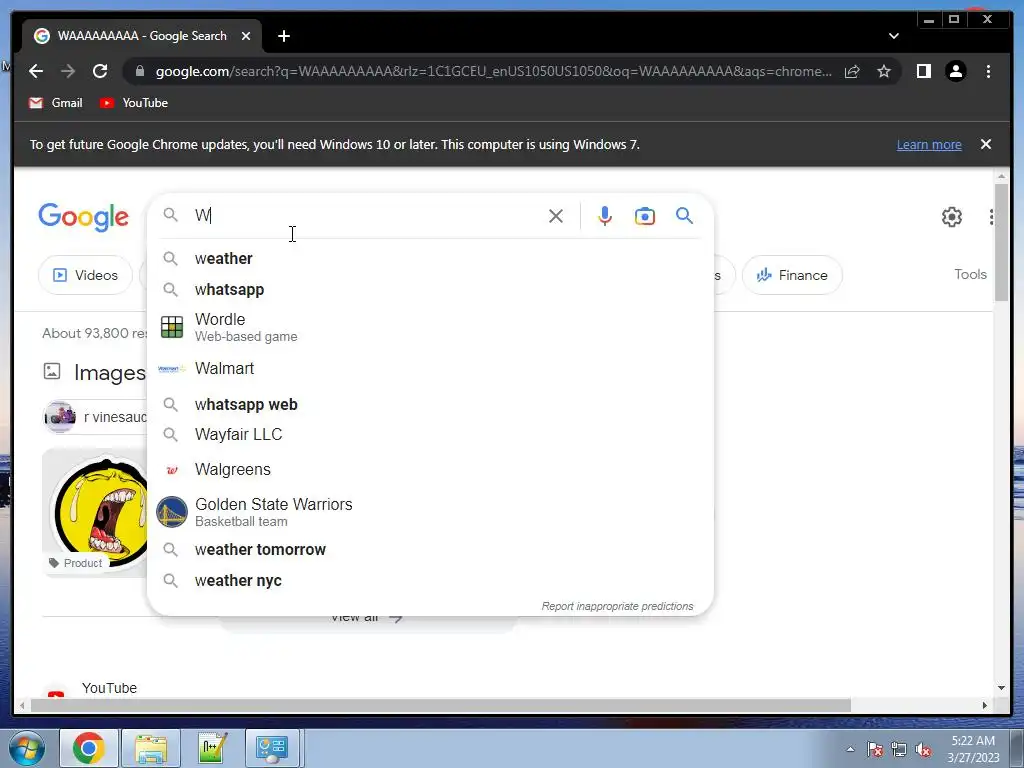Show hidden system tray icons
Viewport: 1024px width, 768px height.
[x=850, y=749]
